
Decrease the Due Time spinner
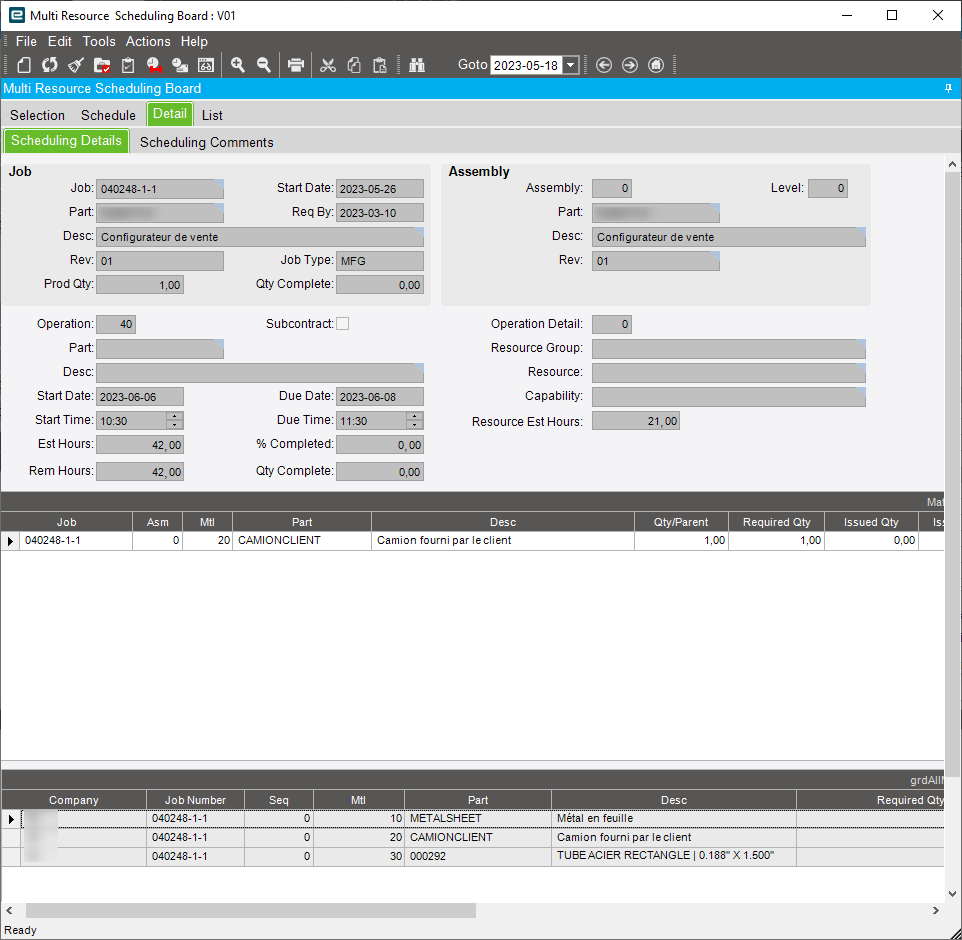415,425
